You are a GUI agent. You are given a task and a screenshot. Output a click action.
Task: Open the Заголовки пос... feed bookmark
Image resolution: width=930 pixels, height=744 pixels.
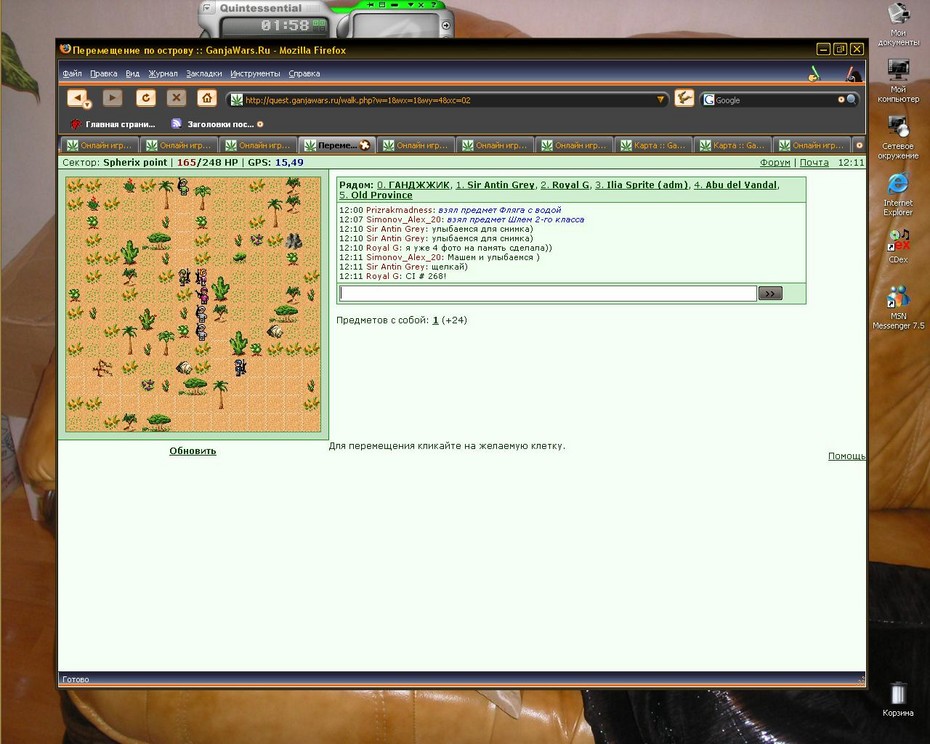coord(212,124)
